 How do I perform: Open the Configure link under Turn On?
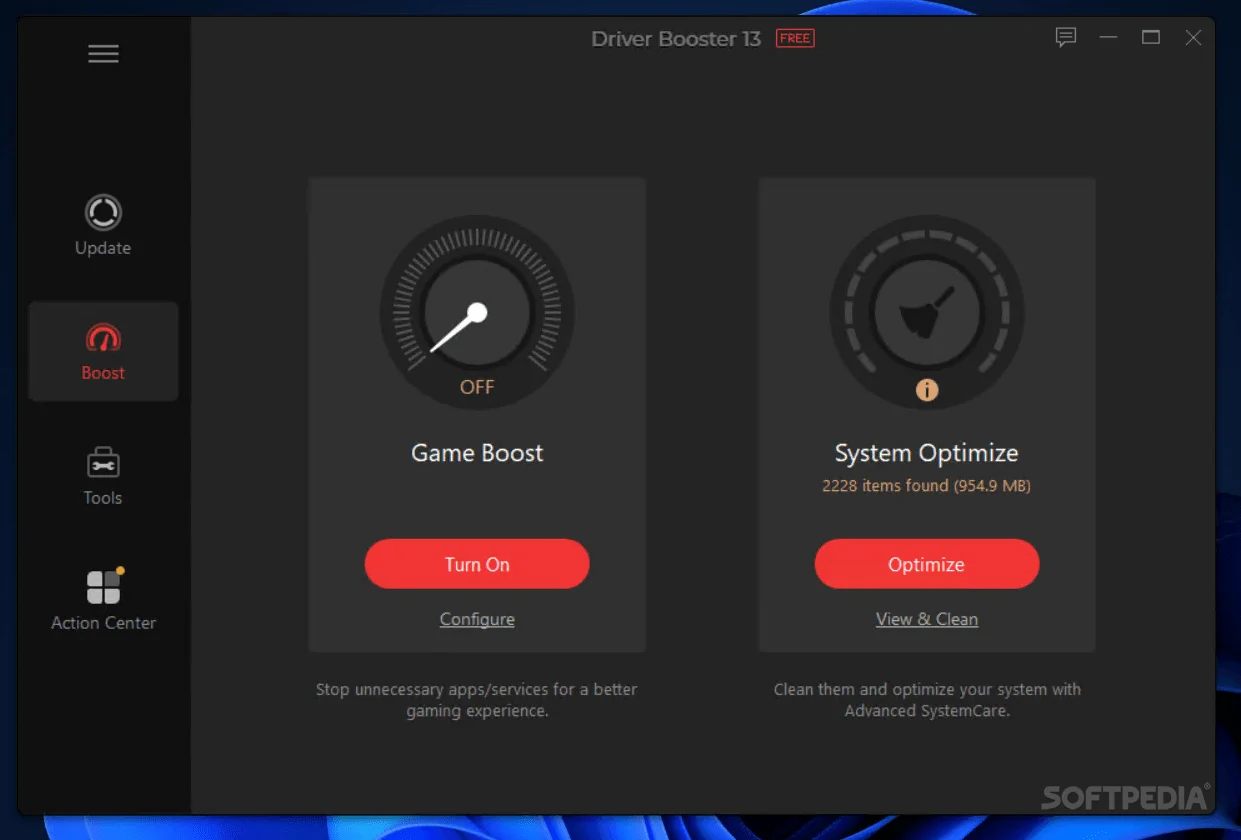[477, 618]
